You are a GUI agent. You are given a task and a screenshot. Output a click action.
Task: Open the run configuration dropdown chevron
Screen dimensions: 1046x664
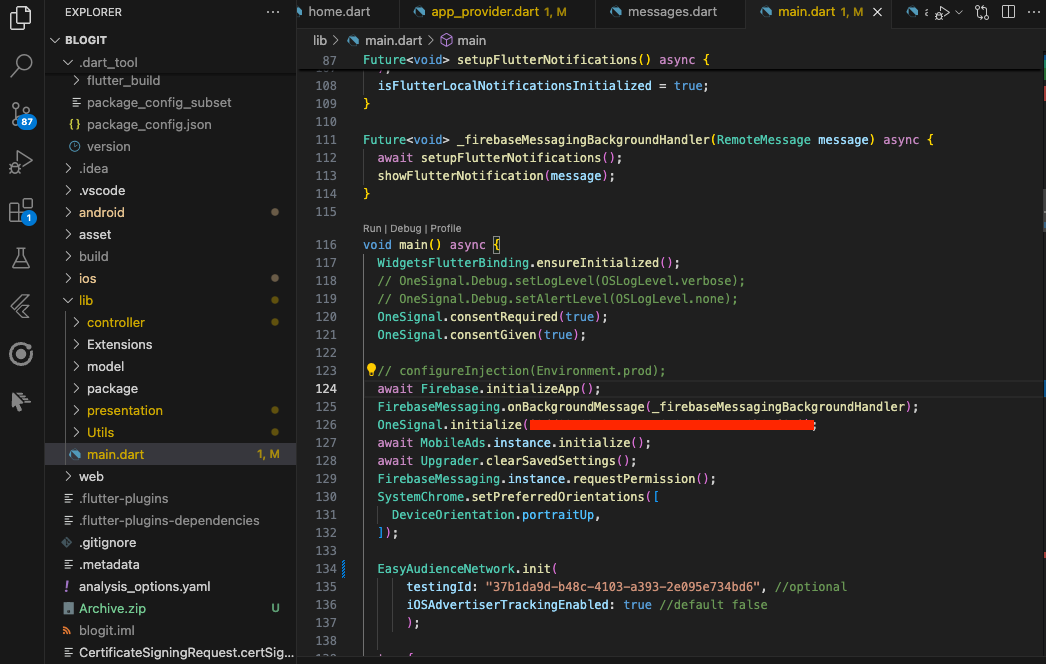pyautogui.click(x=958, y=12)
